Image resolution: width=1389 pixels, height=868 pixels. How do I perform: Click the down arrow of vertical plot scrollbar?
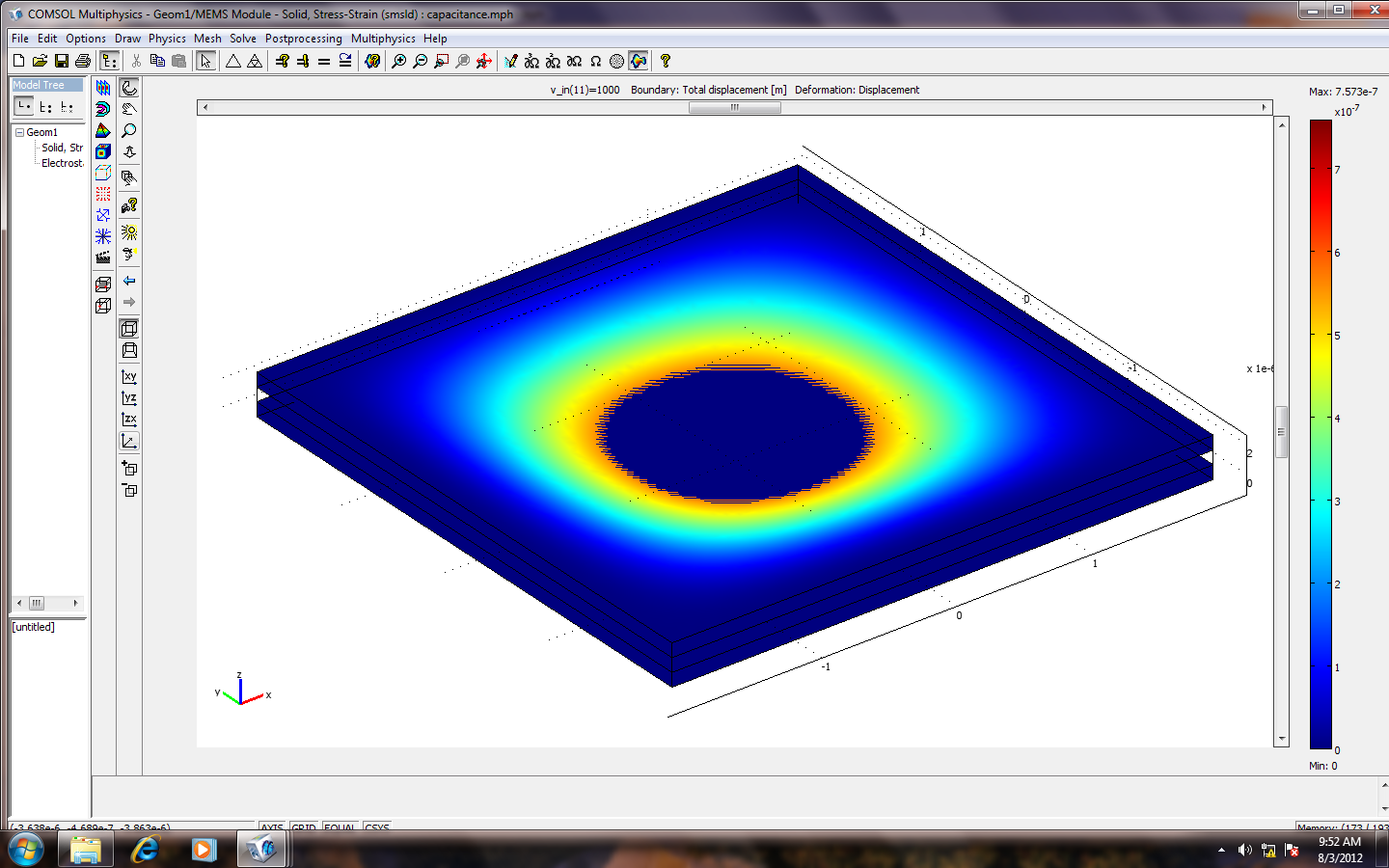1282,739
